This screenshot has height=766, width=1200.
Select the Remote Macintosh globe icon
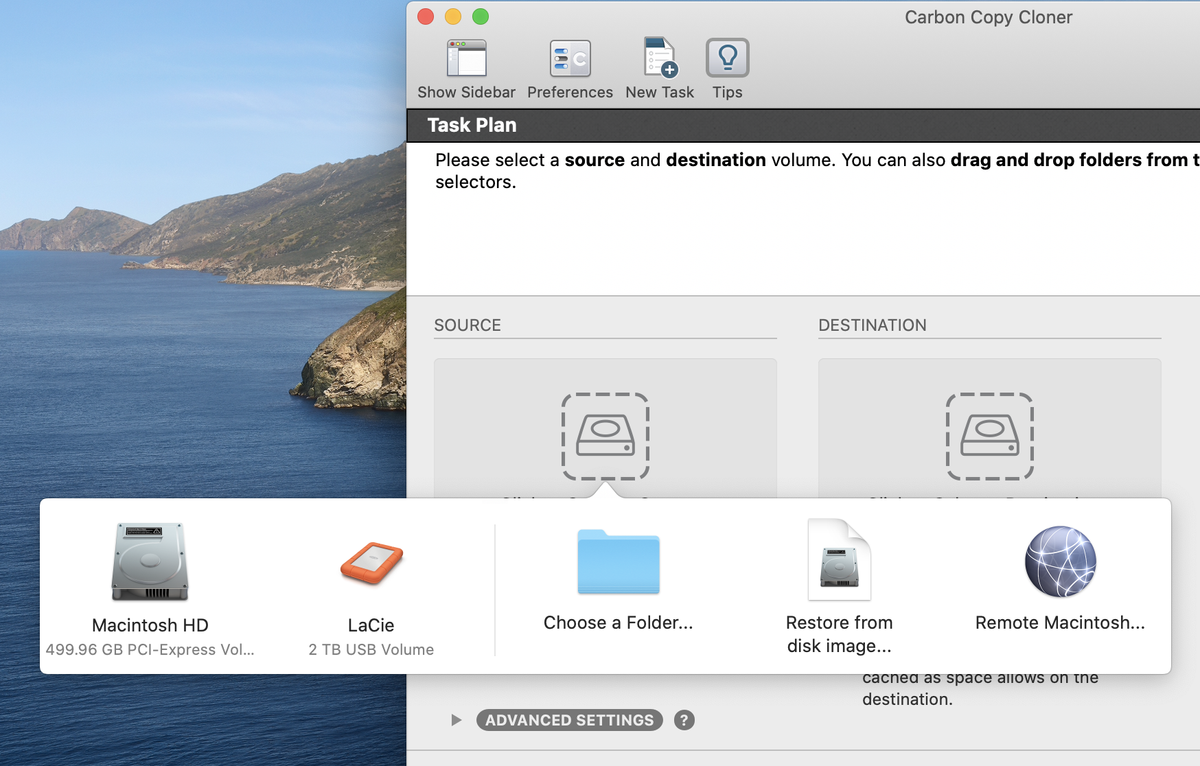click(1059, 560)
